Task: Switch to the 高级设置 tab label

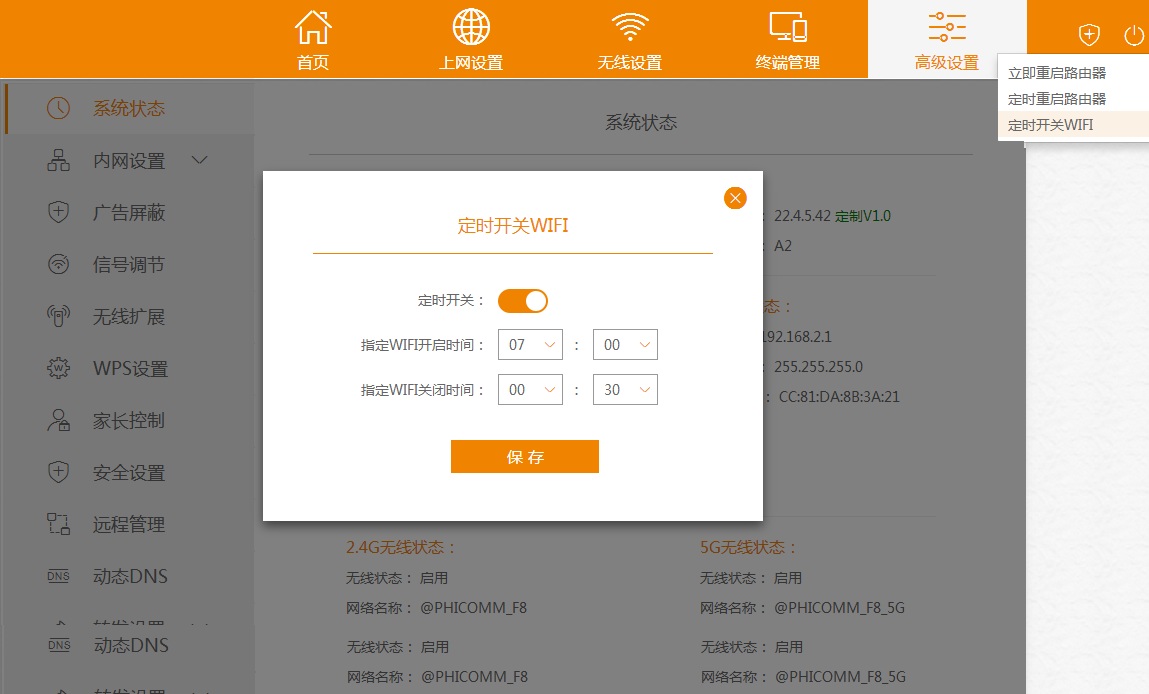Action: coord(947,63)
